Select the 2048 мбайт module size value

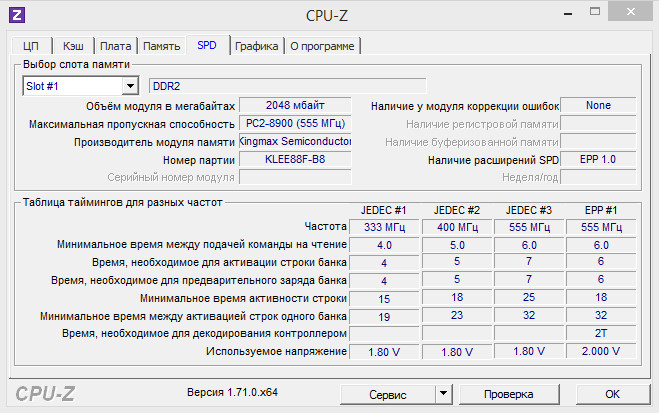click(295, 105)
